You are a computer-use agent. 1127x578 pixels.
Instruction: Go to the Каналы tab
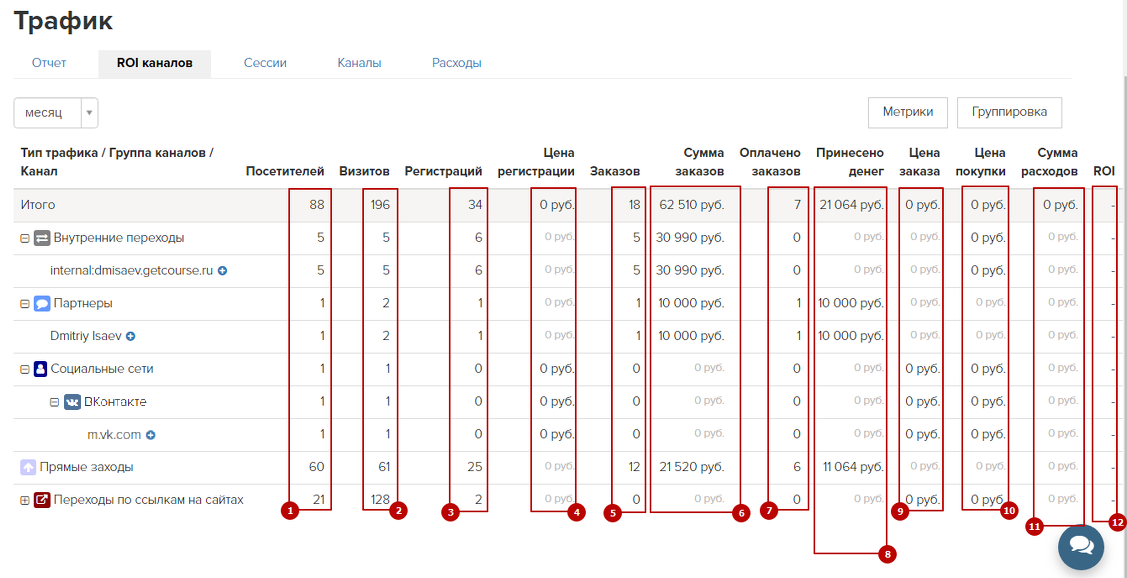(x=359, y=63)
